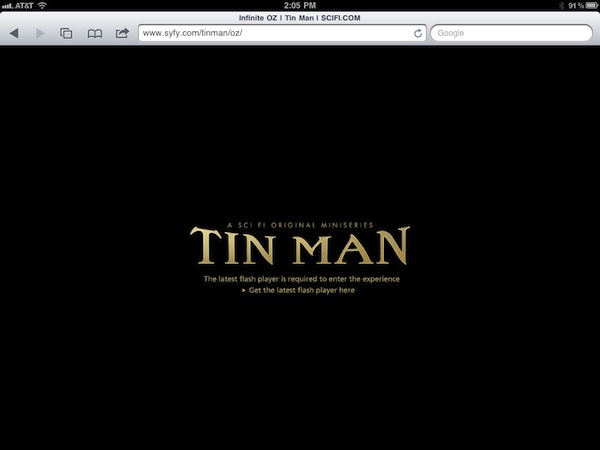The image size is (600, 450).
Task: Click 'The latest flash player is required' text
Action: tap(302, 279)
